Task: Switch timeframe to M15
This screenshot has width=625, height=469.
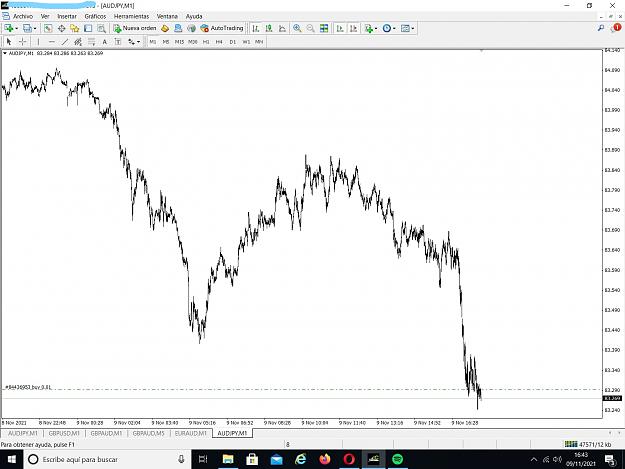Action: point(179,41)
